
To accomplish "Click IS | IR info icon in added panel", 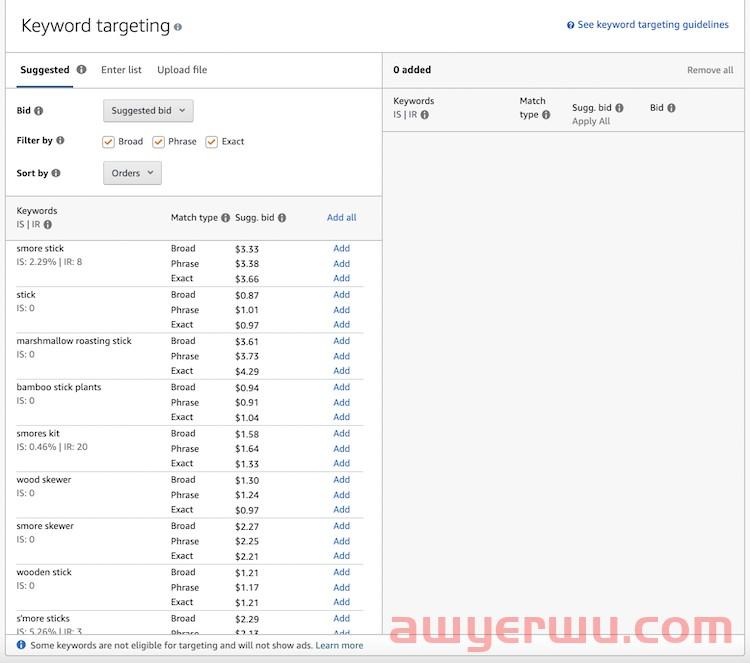I will click(425, 115).
